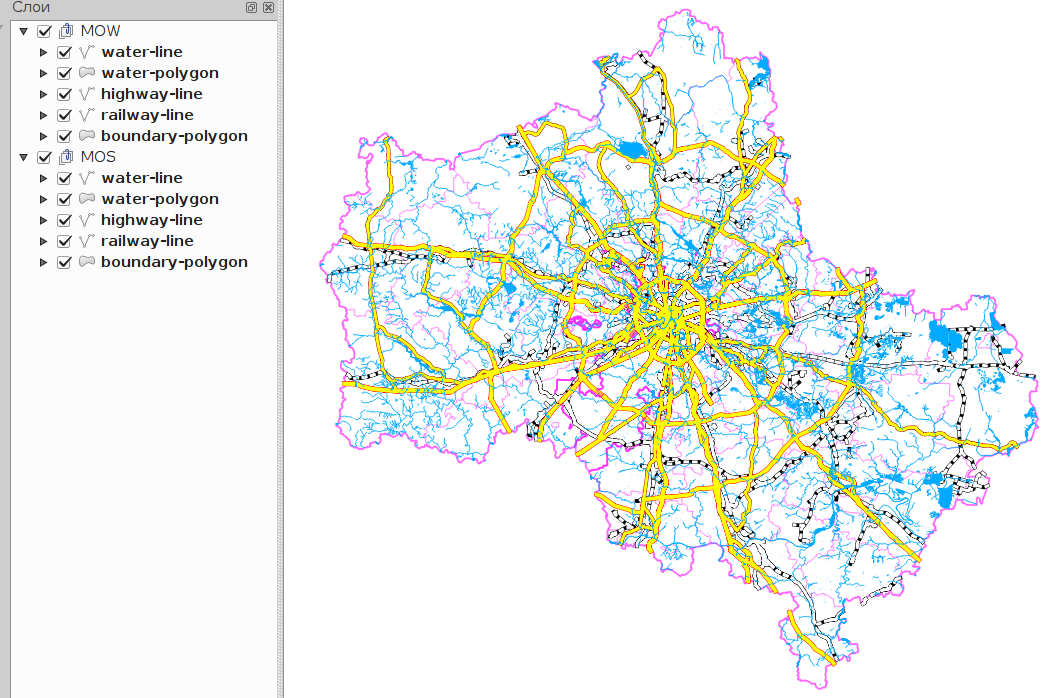
Task: Select water-line layer under MOS
Action: coord(142,178)
